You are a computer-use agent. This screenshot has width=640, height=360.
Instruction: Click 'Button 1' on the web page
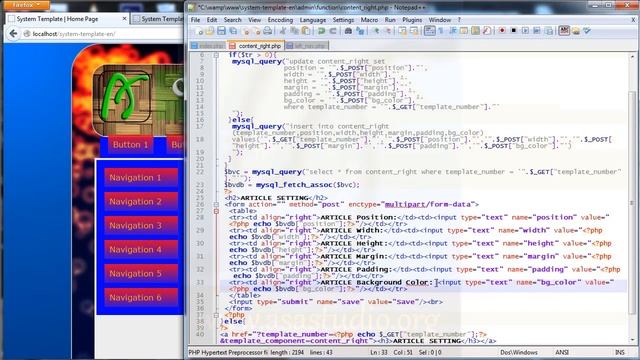coord(131,145)
